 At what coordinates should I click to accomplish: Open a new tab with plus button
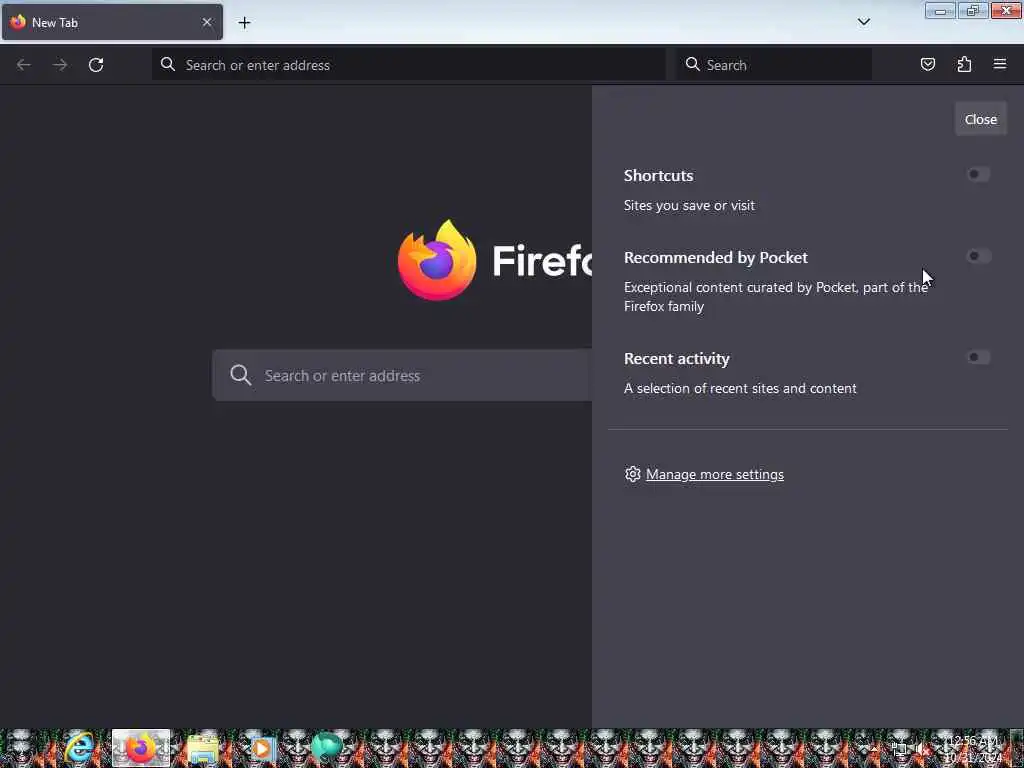tap(244, 22)
